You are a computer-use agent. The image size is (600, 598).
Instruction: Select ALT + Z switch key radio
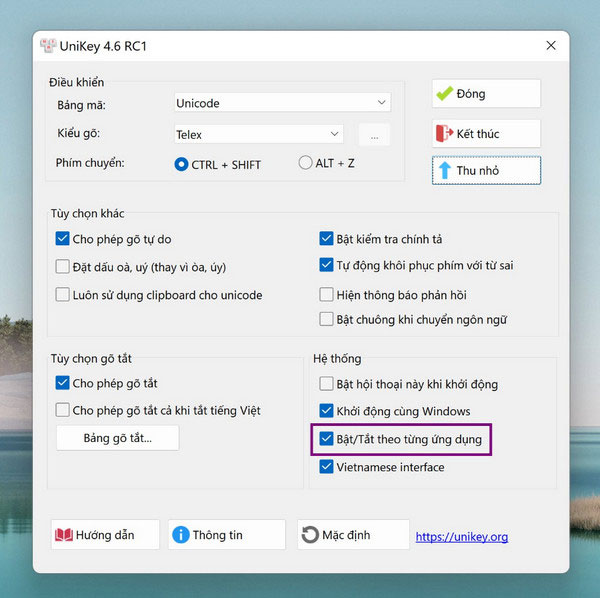305,163
